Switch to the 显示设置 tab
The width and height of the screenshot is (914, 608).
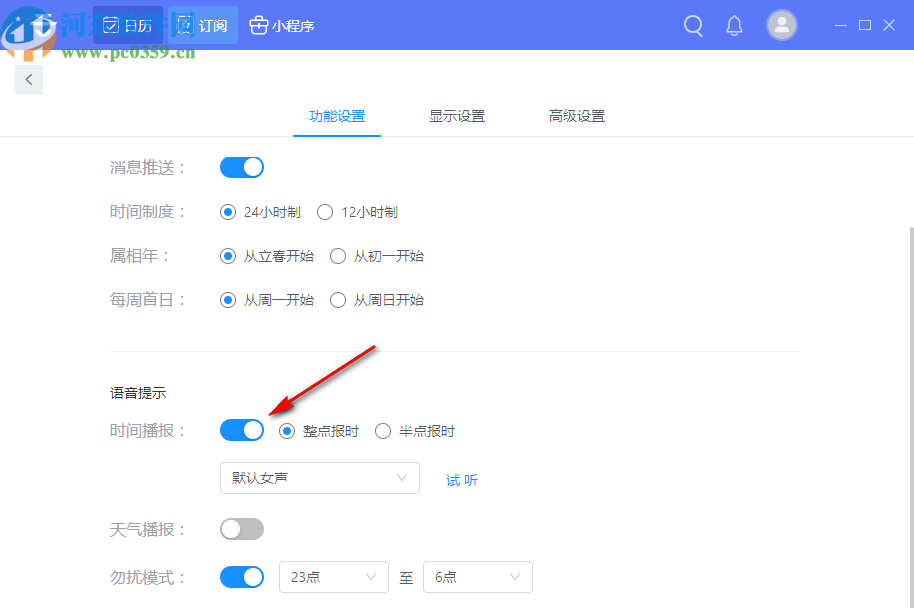[457, 116]
